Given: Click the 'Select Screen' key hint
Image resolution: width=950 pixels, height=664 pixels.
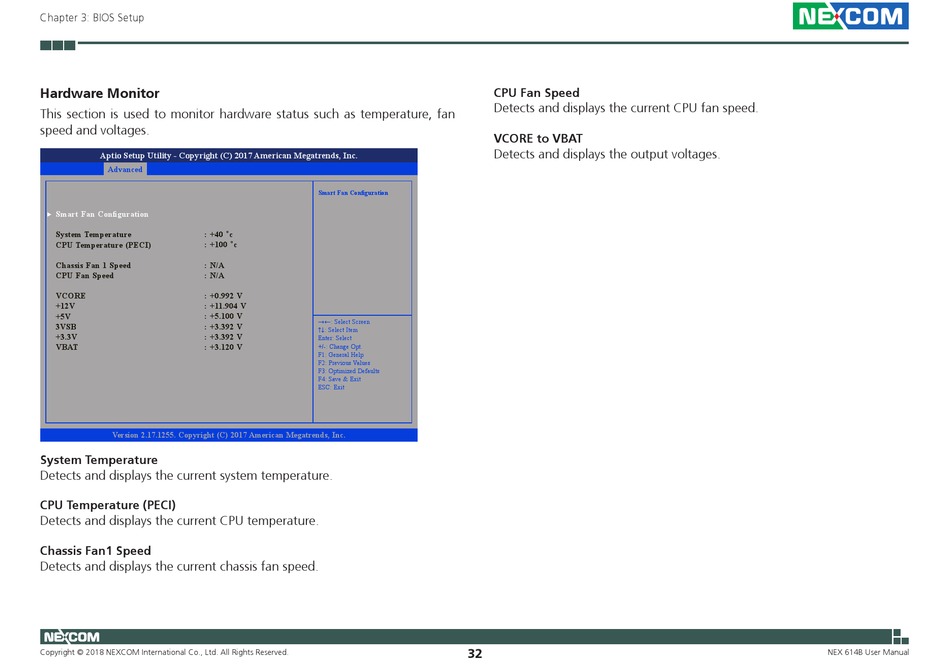Looking at the screenshot, I should click(x=344, y=322).
